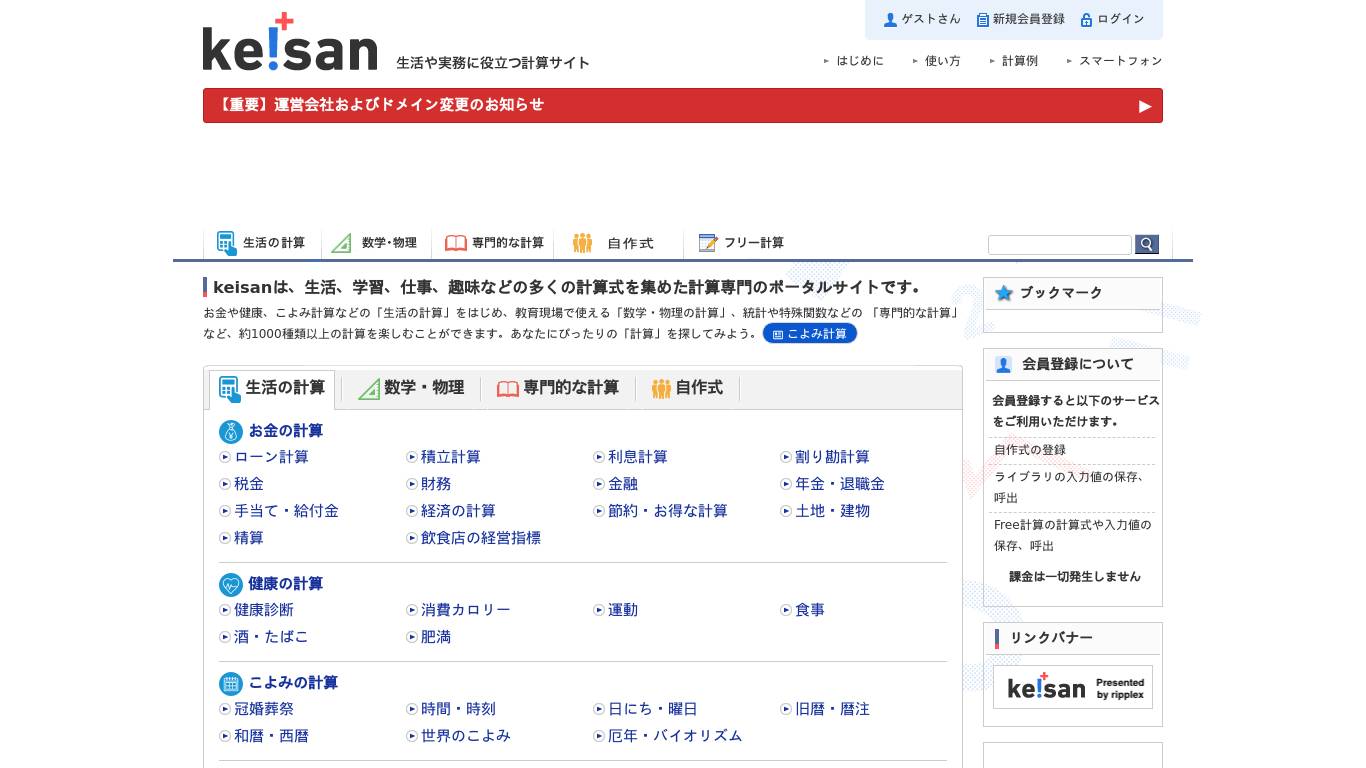Select the 専門的な計算 tab
Screen dimensions: 1366x768
558,389
